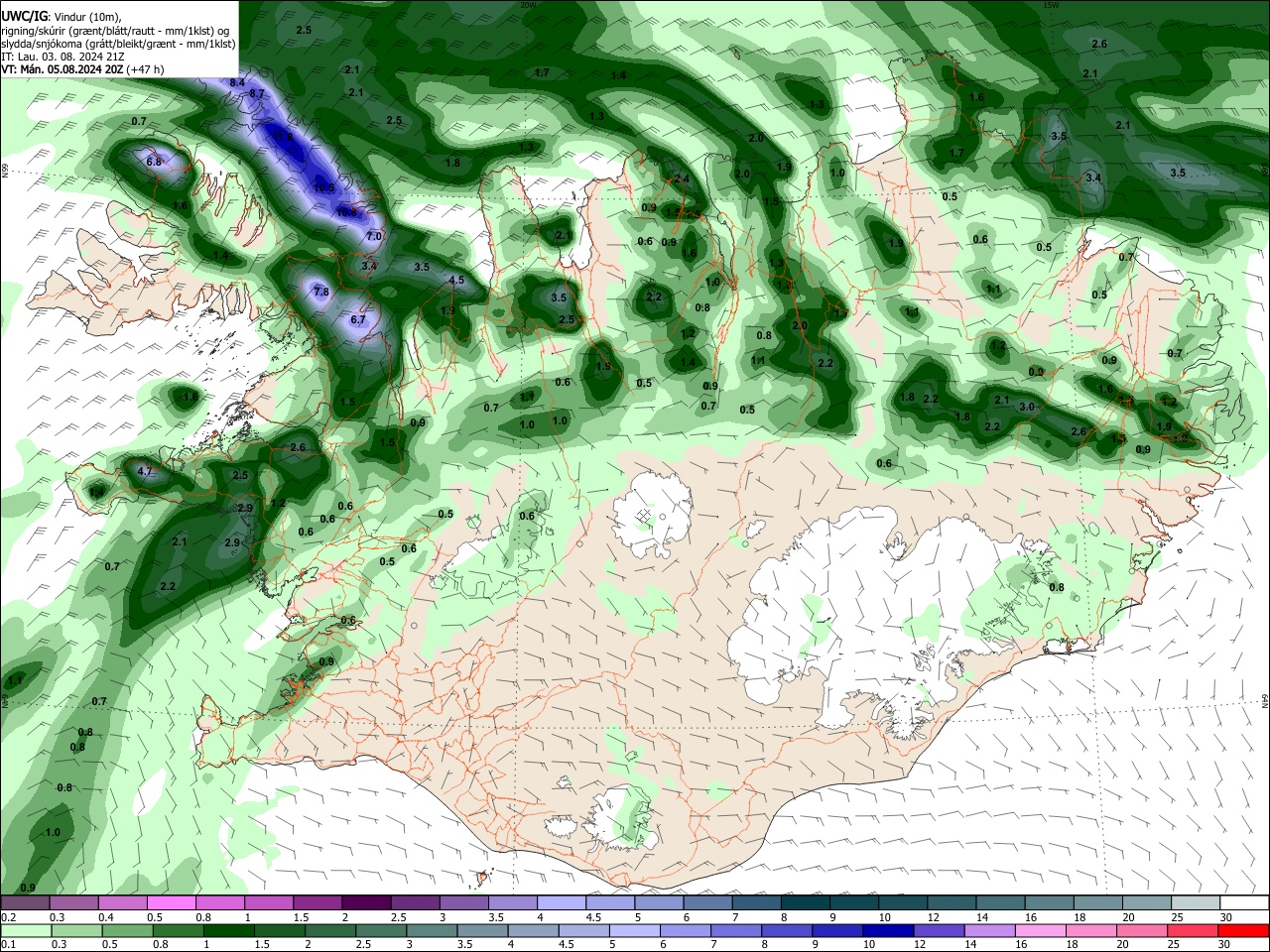1270x952 pixels.
Task: Click the 7.8 precipitation value
Action: point(320,292)
